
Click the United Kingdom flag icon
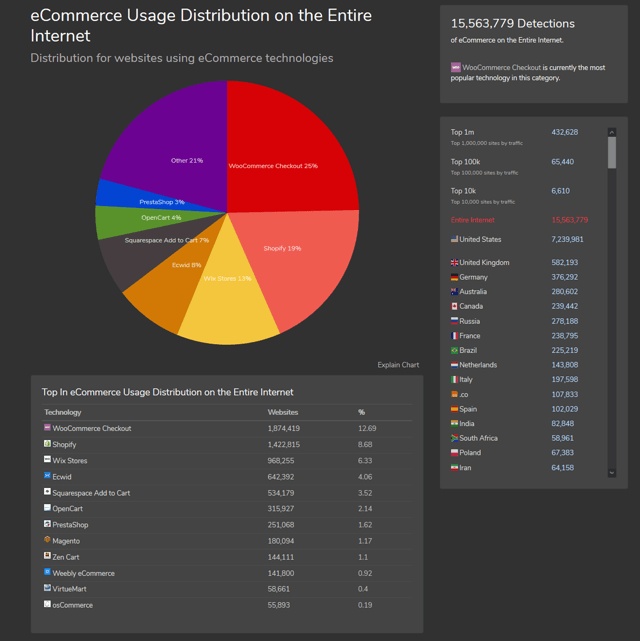coord(454,262)
